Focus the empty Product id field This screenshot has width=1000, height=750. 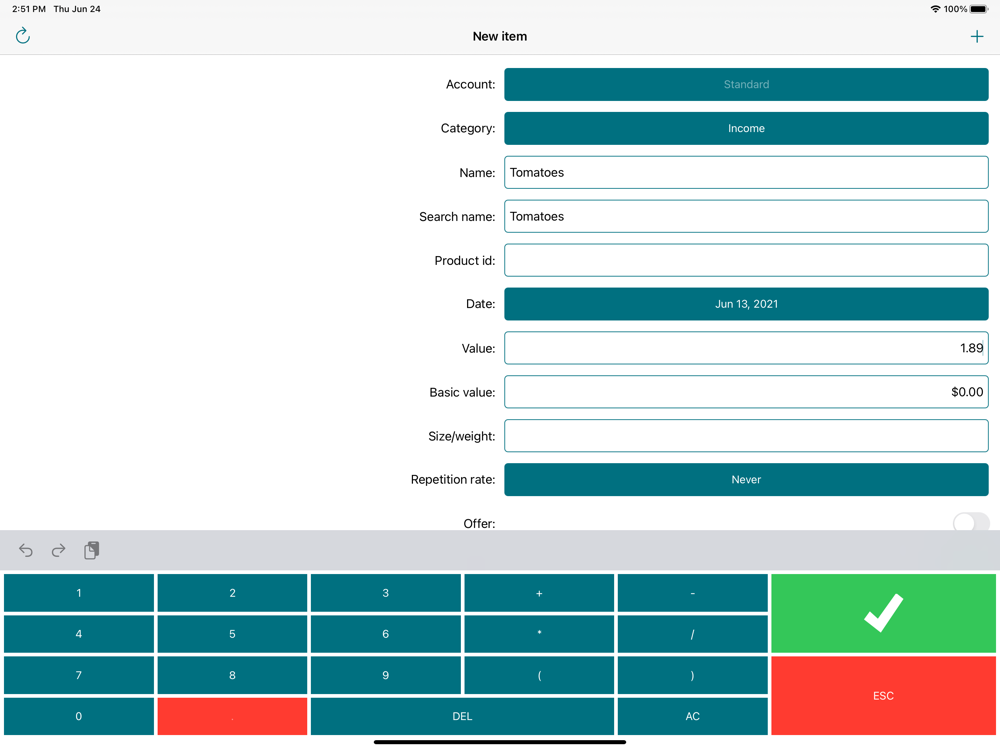tap(746, 260)
